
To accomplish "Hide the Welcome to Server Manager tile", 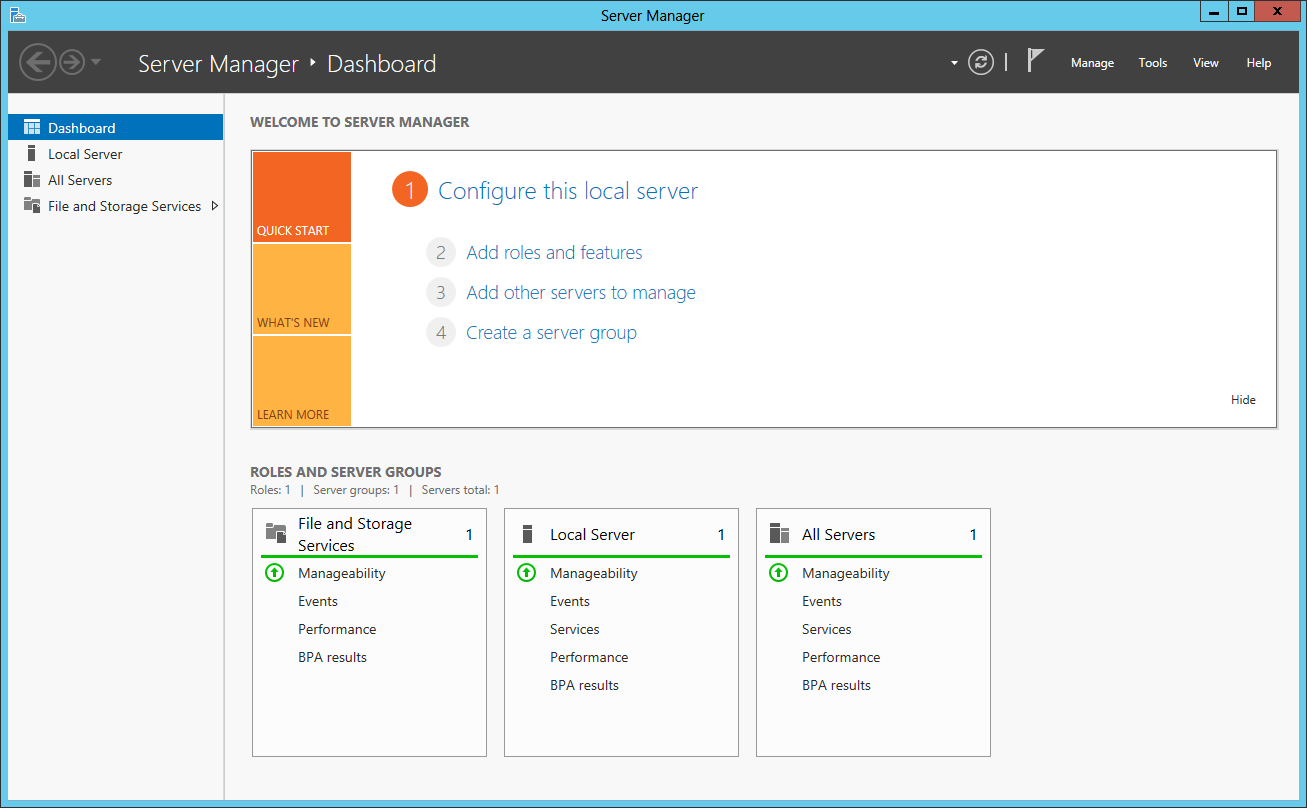I will (x=1243, y=399).
